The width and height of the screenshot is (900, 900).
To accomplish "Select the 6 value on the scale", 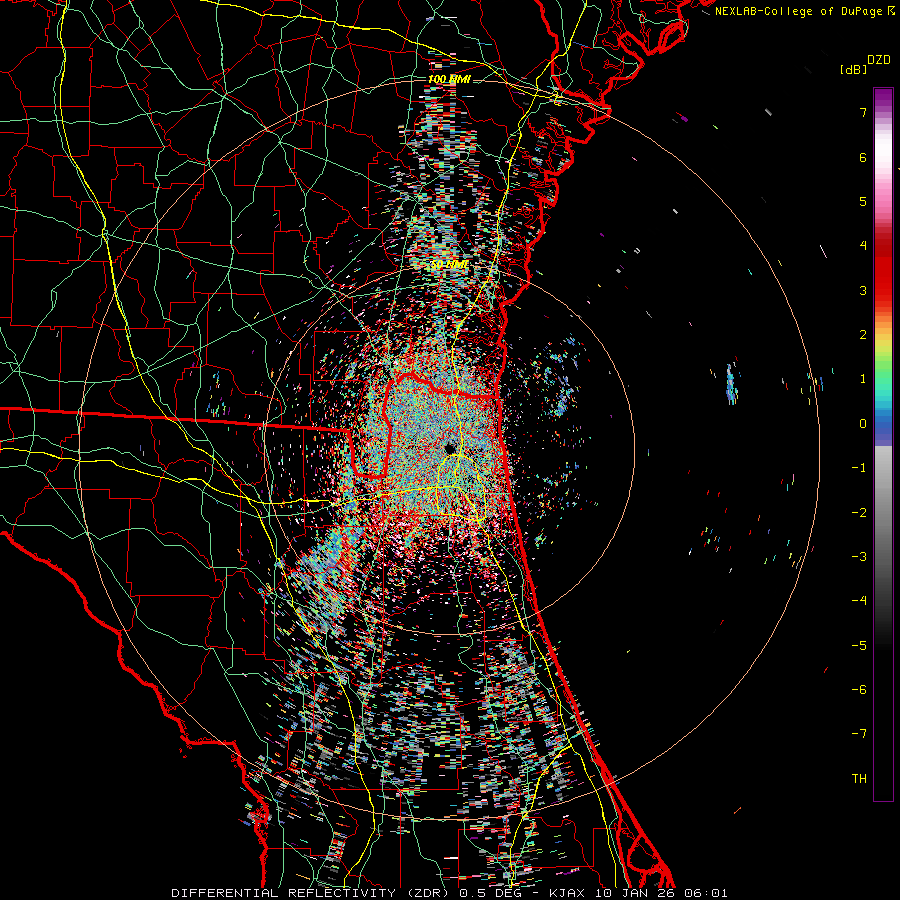I will [x=863, y=157].
